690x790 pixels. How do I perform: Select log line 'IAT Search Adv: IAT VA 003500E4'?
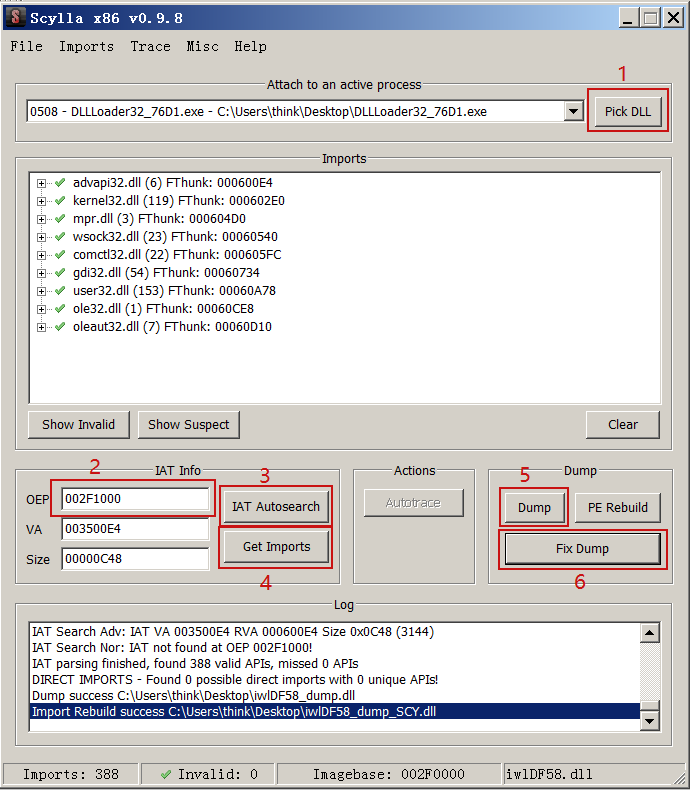pos(335,632)
